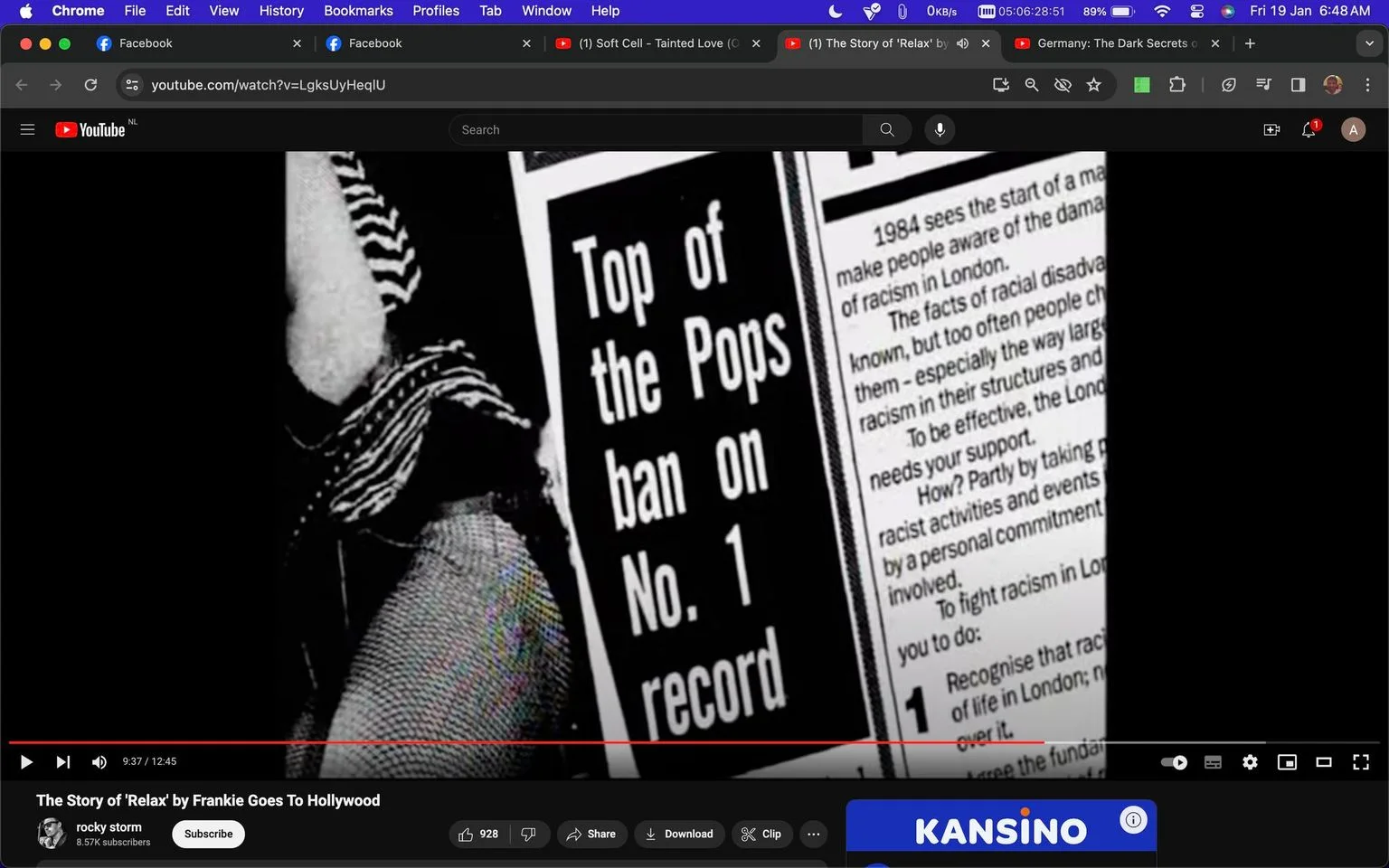The height and width of the screenshot is (868, 1389).
Task: Play the paused YouTube video
Action: [26, 762]
